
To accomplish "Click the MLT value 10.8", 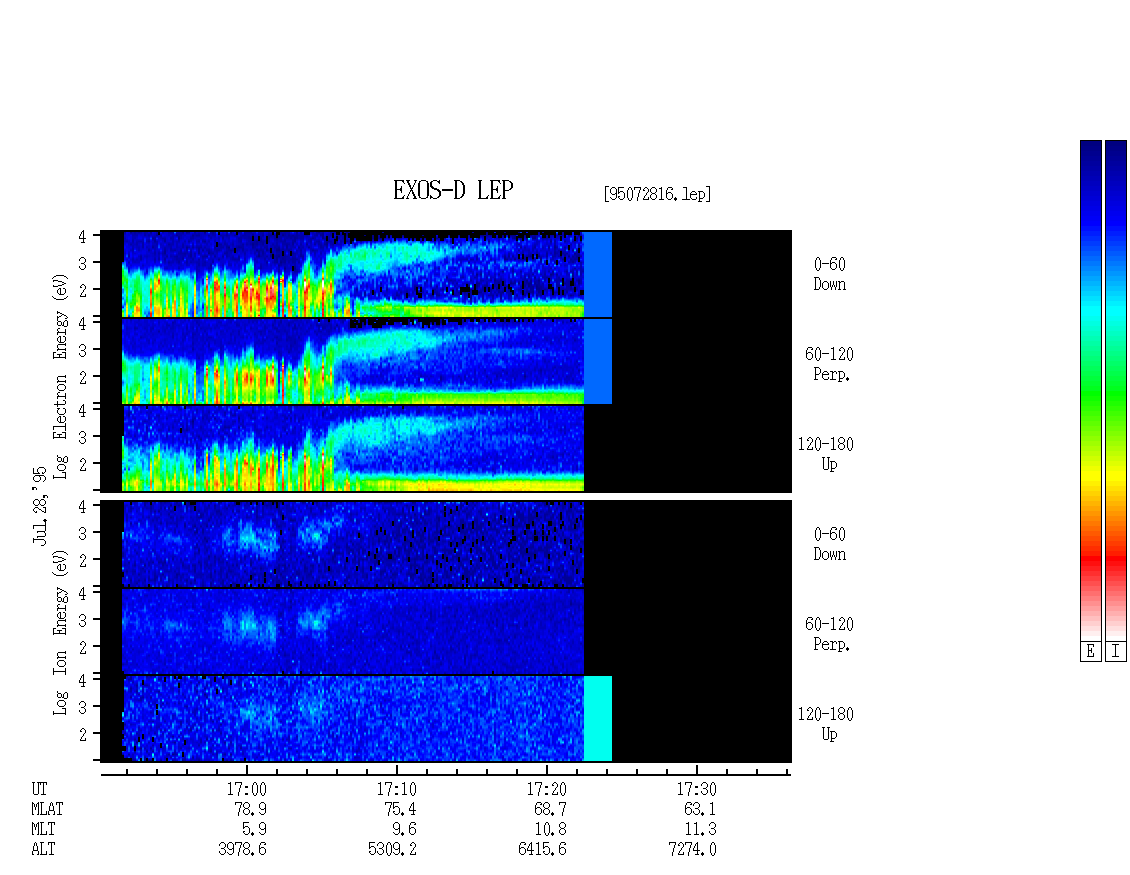I will (551, 830).
